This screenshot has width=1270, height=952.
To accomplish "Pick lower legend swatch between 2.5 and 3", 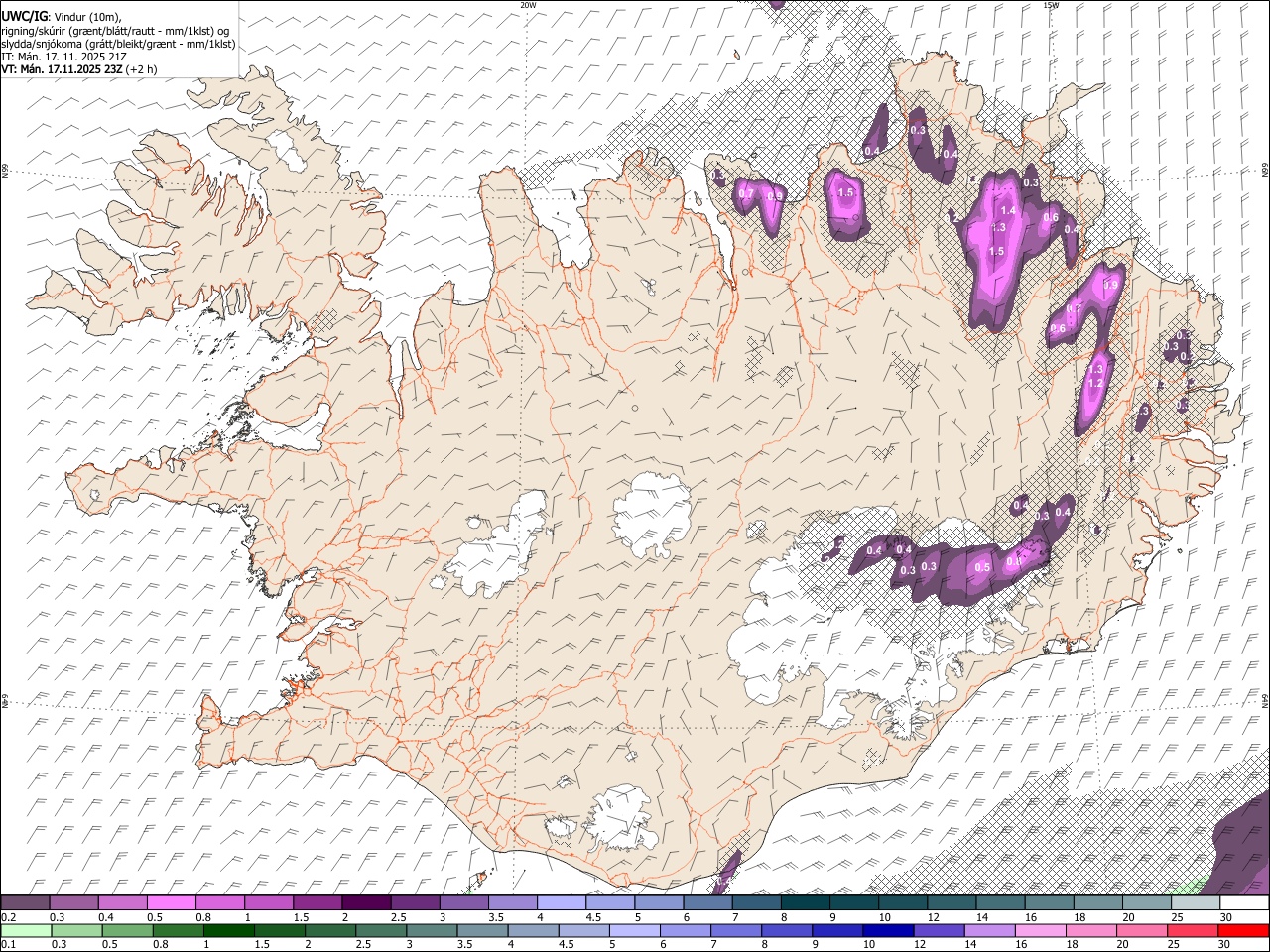I will (x=379, y=930).
